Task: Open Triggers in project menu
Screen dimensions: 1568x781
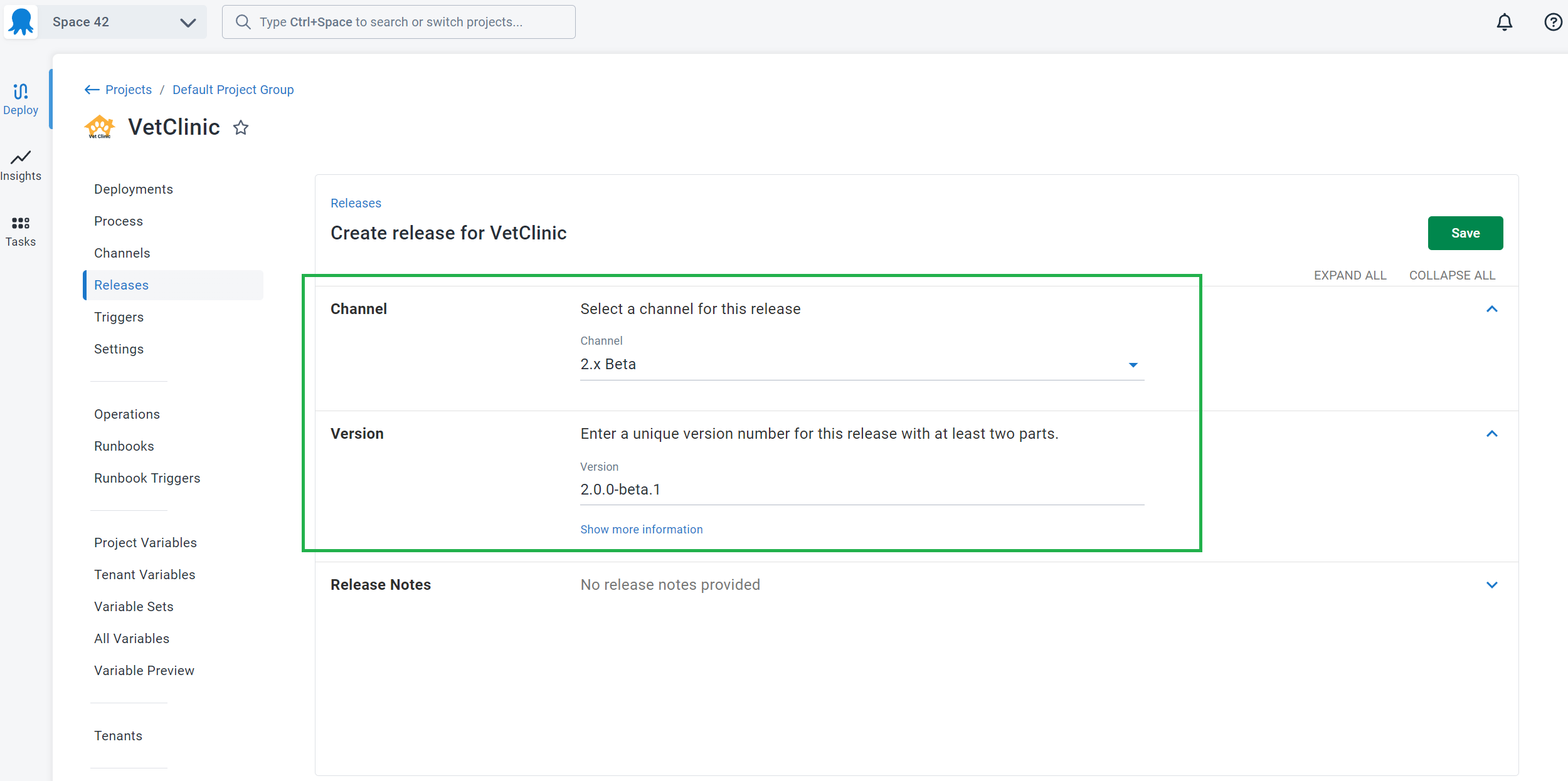Action: (119, 317)
